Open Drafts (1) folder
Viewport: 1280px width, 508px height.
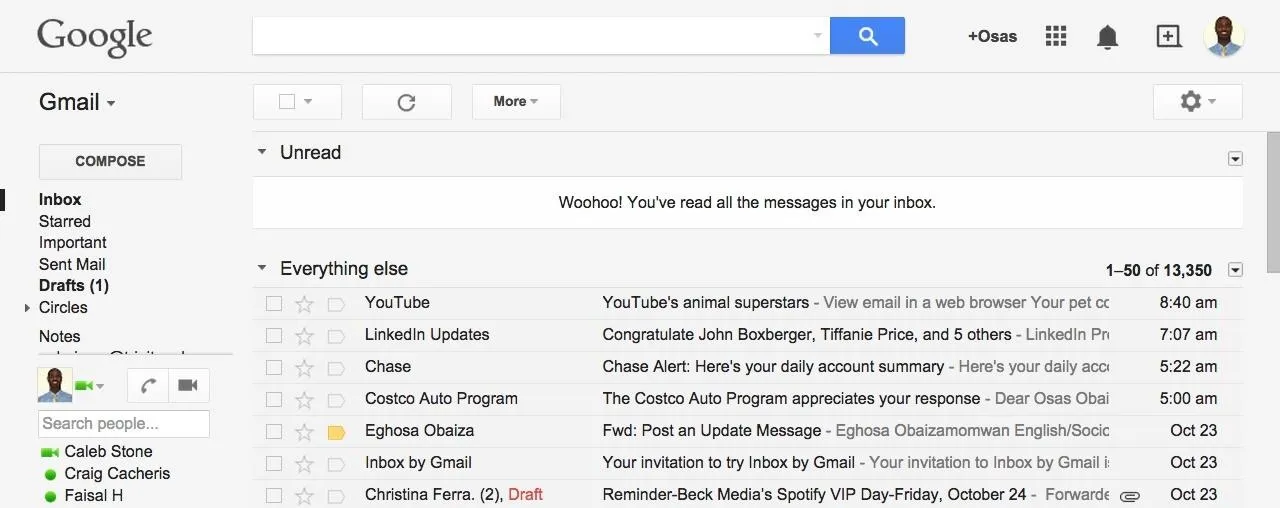coord(74,286)
